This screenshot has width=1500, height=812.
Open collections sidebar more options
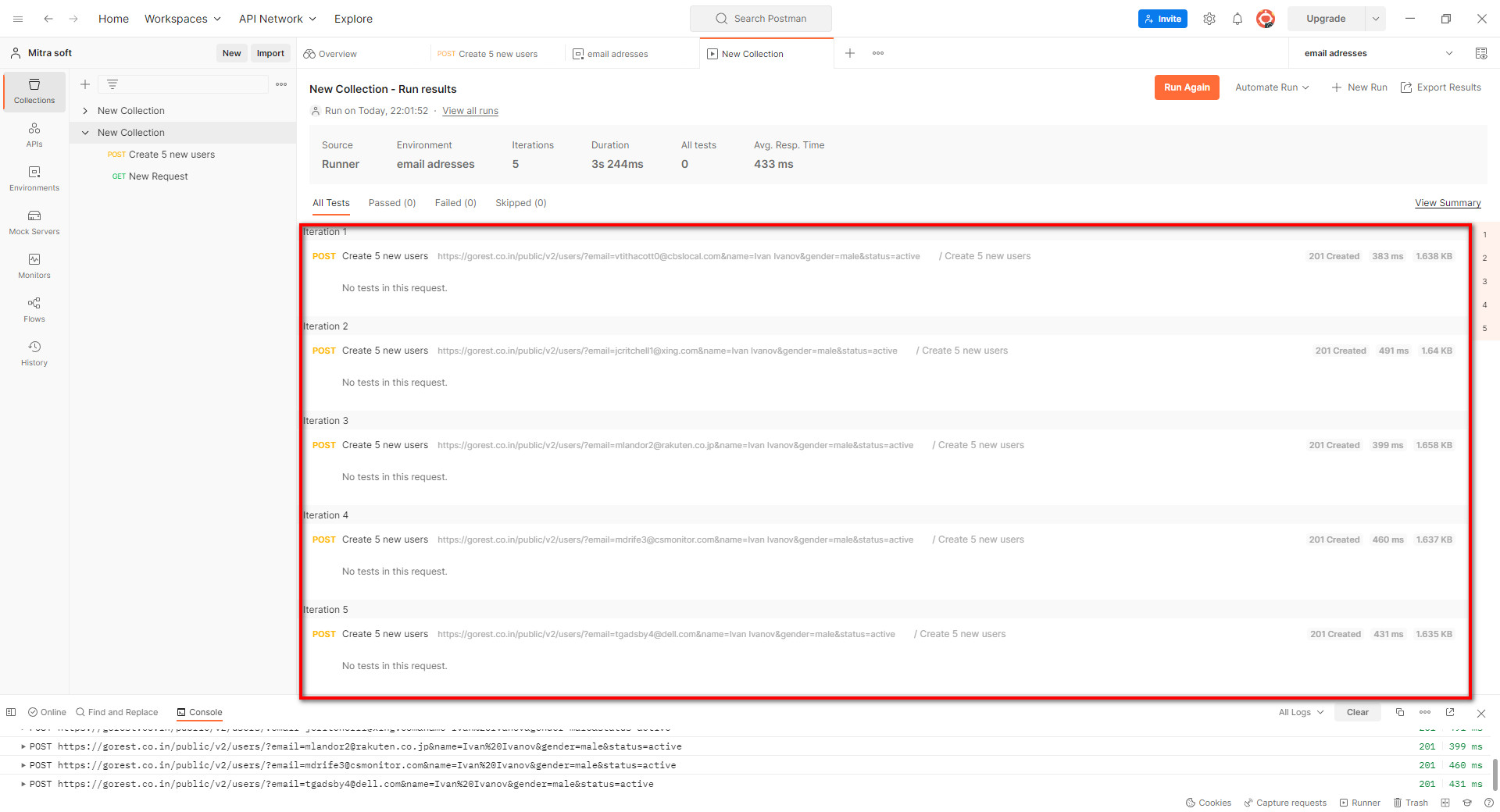[281, 84]
